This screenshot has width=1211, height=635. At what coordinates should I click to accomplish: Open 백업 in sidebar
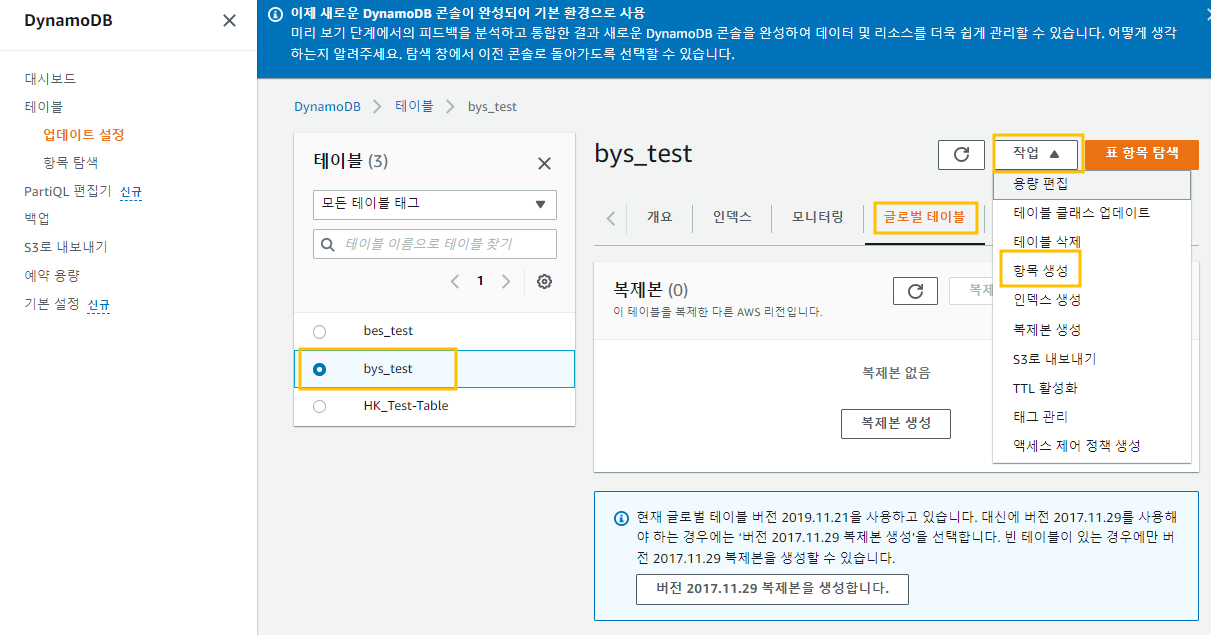coord(37,218)
